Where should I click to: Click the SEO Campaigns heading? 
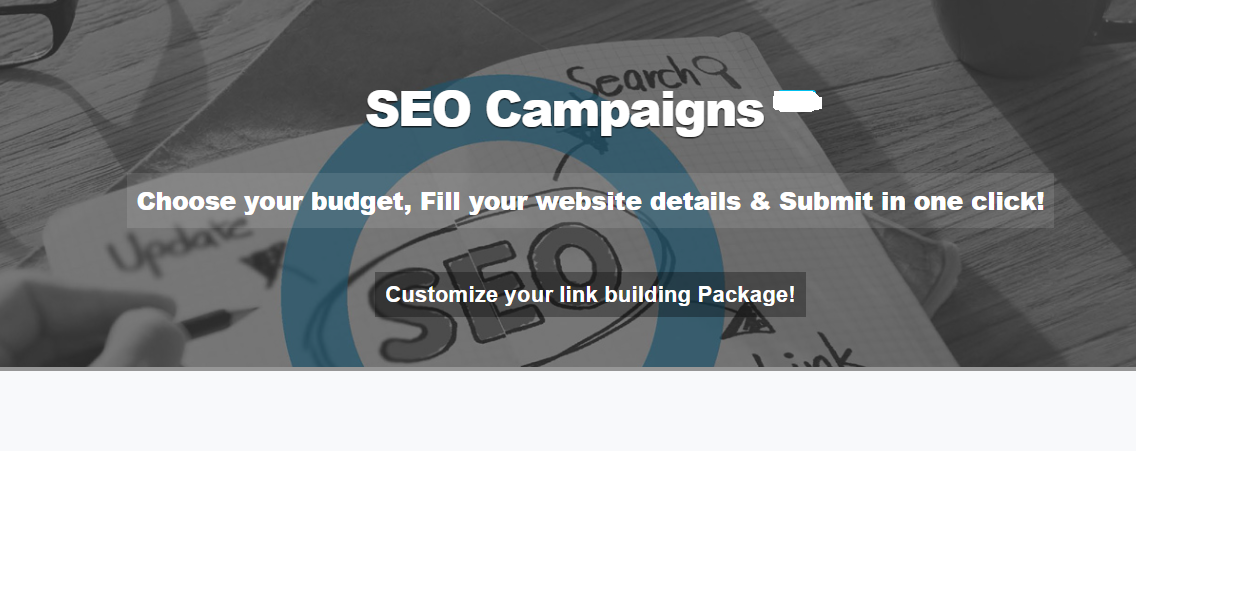(564, 109)
